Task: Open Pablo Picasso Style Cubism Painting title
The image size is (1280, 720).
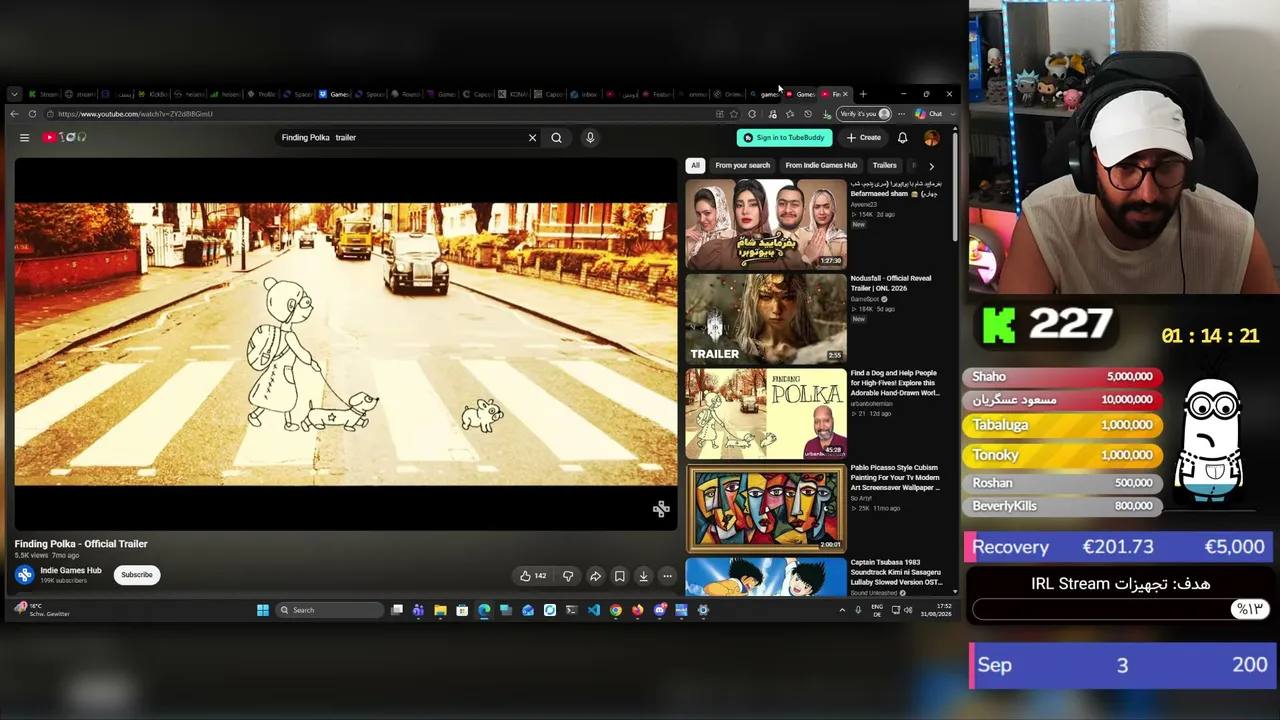Action: click(895, 477)
